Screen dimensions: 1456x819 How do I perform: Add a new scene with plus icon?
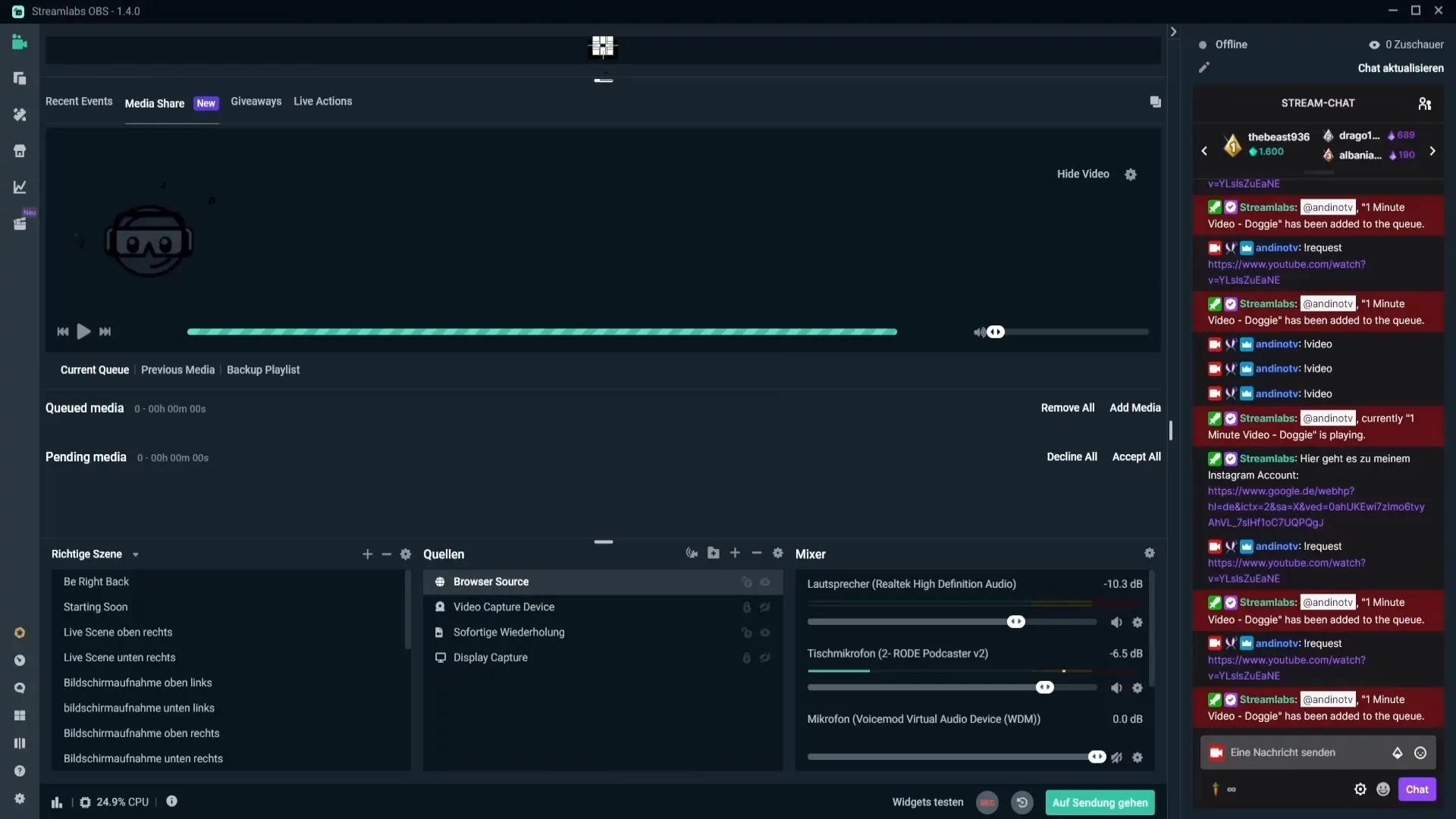pos(367,554)
